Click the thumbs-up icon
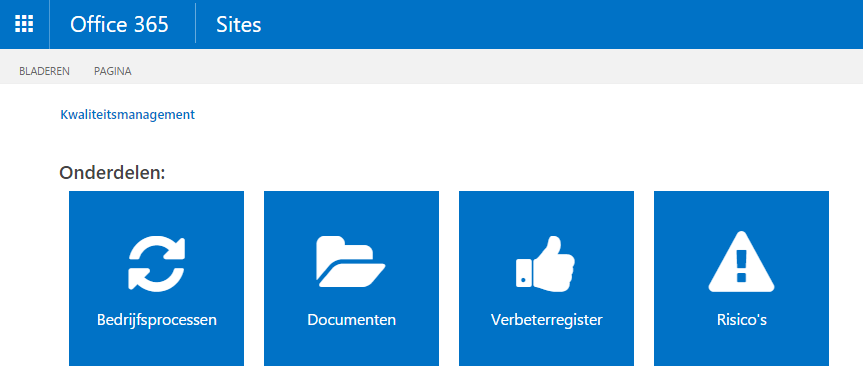 pyautogui.click(x=545, y=262)
